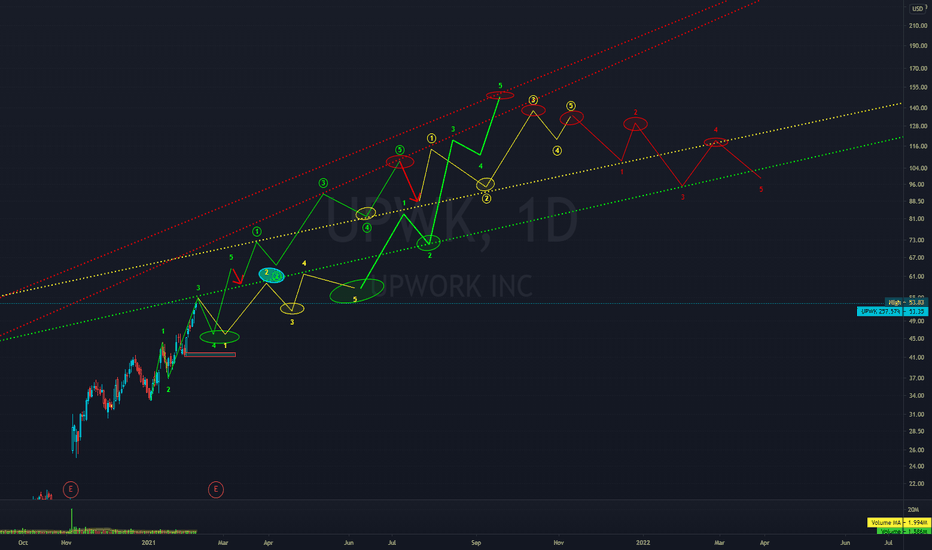
Task: Click the green Volume value label
Action: tap(902, 530)
